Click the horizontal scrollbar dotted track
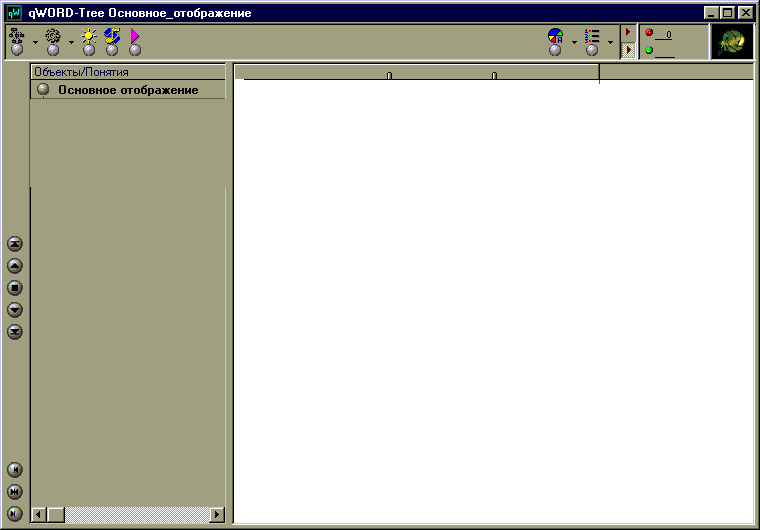The image size is (760, 530). 137,514
